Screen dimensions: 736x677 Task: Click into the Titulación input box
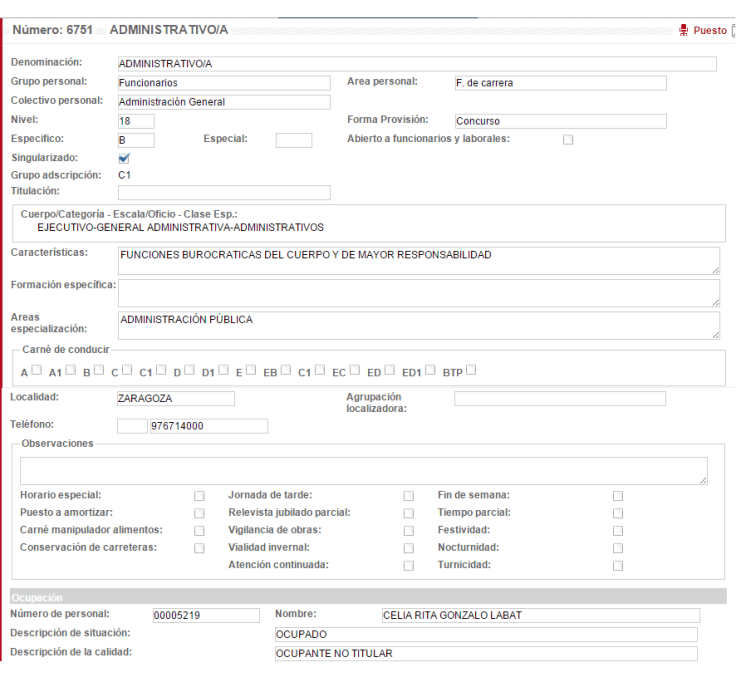click(224, 193)
